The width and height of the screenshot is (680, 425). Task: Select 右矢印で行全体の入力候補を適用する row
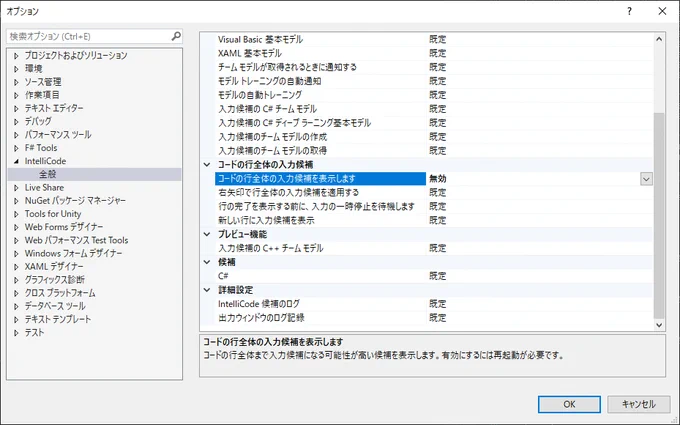coord(434,193)
